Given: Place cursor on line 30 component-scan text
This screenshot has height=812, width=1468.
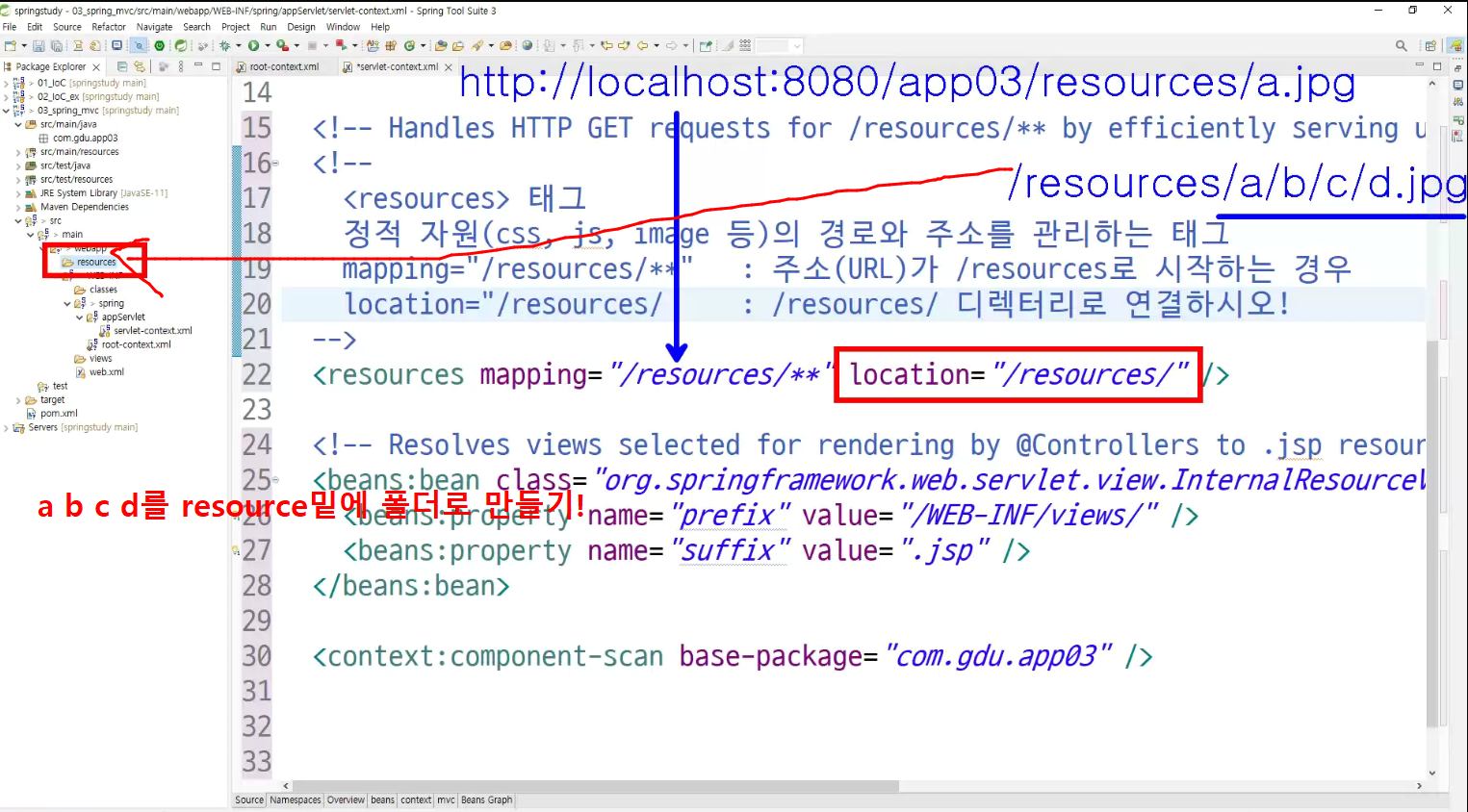Looking at the screenshot, I should point(487,657).
